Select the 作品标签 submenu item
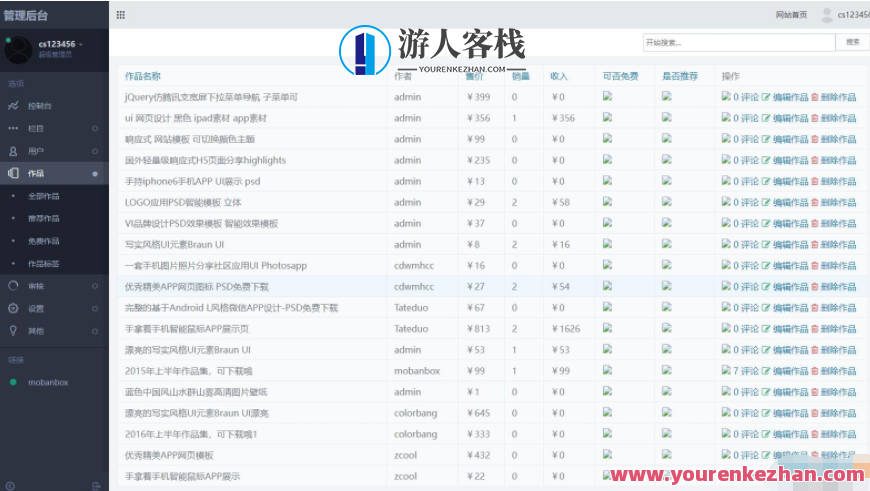This screenshot has height=491, width=870. tap(44, 264)
